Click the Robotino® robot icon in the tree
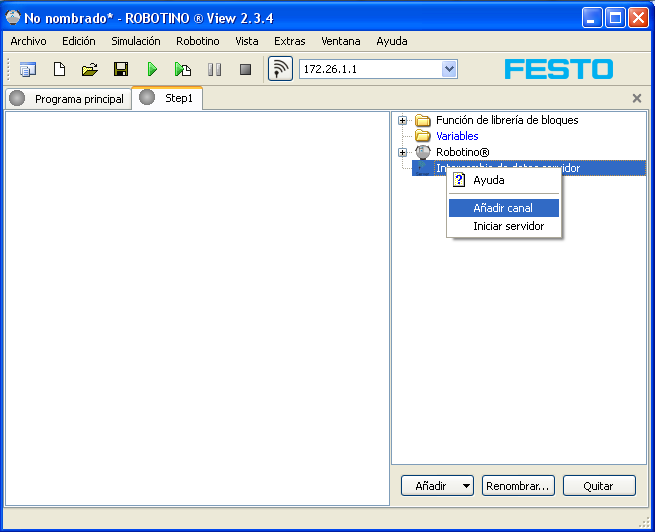Screen dimensions: 655x532 tap(423, 152)
